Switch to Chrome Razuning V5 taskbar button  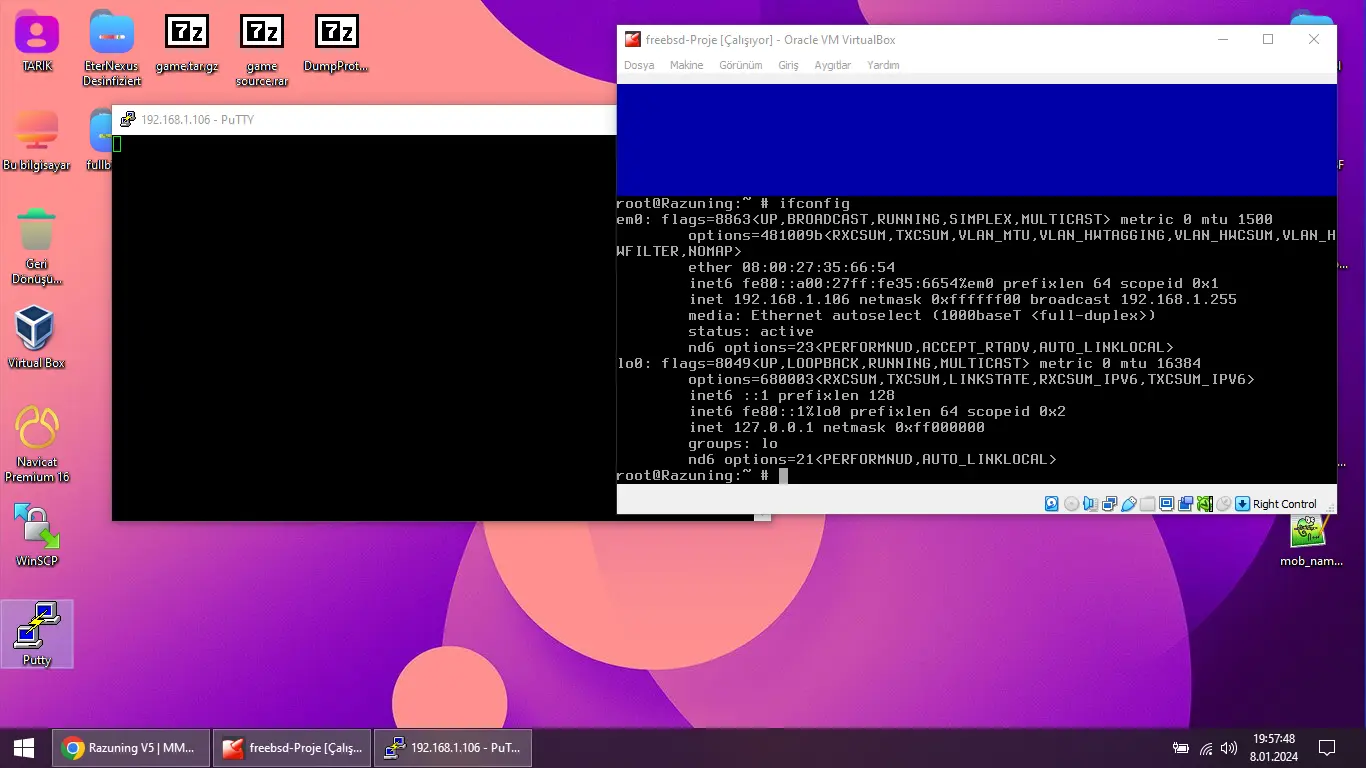click(131, 747)
